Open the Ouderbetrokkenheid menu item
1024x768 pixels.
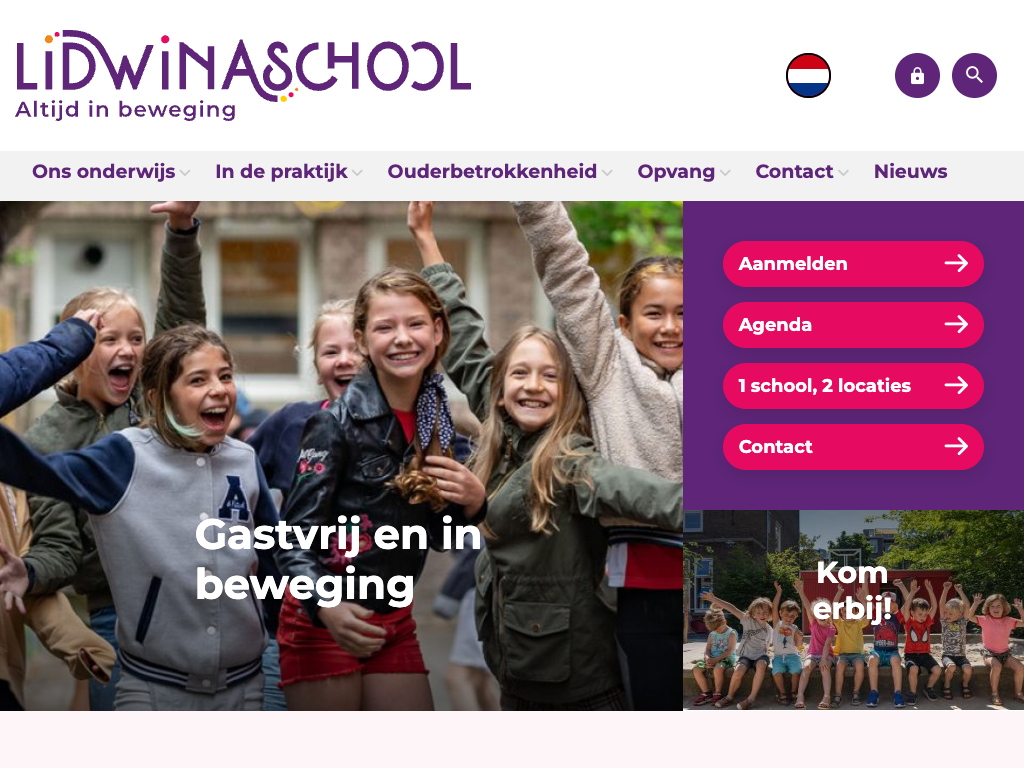(x=492, y=171)
